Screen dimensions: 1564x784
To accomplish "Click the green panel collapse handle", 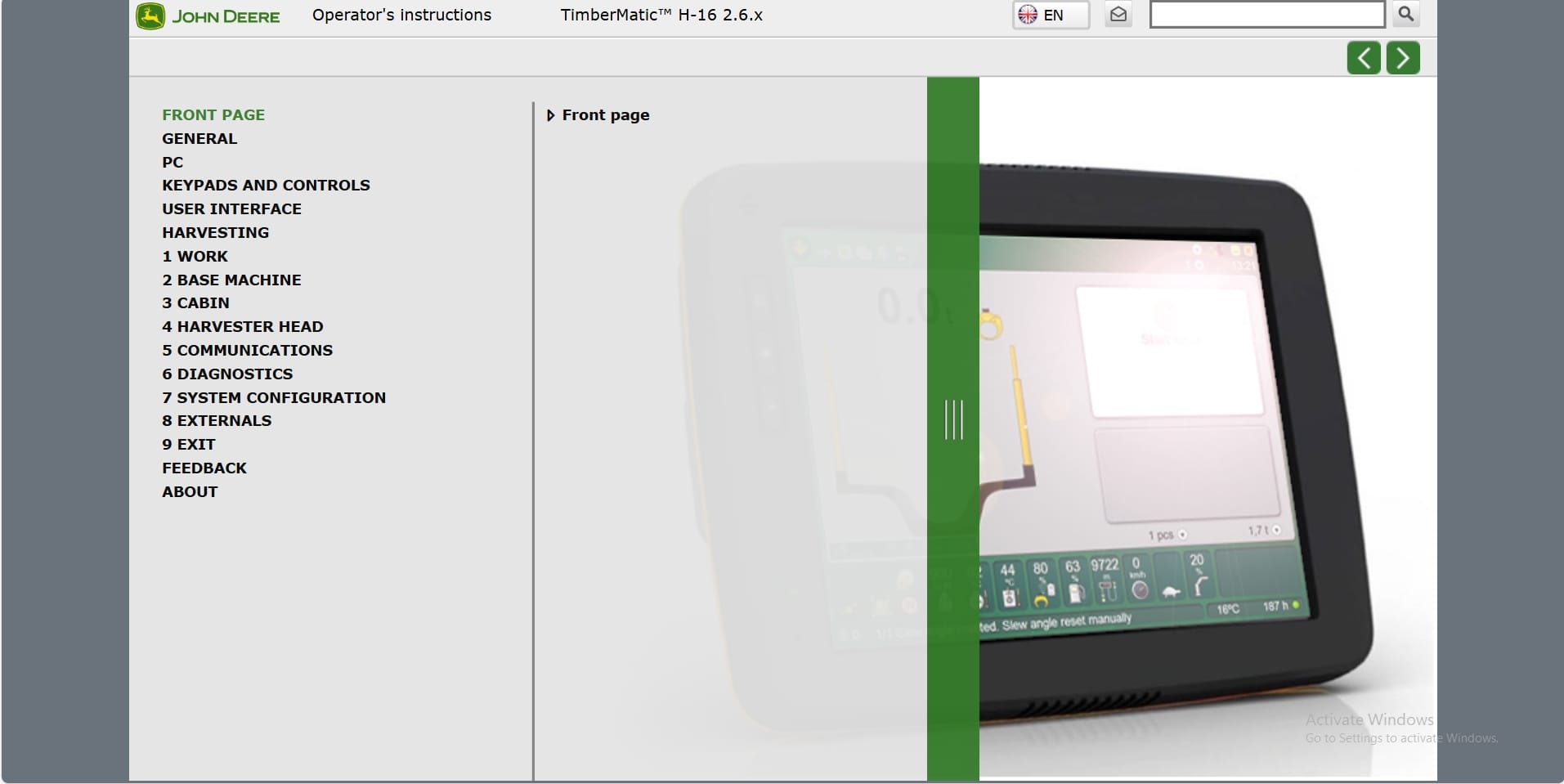I will pyautogui.click(x=953, y=420).
